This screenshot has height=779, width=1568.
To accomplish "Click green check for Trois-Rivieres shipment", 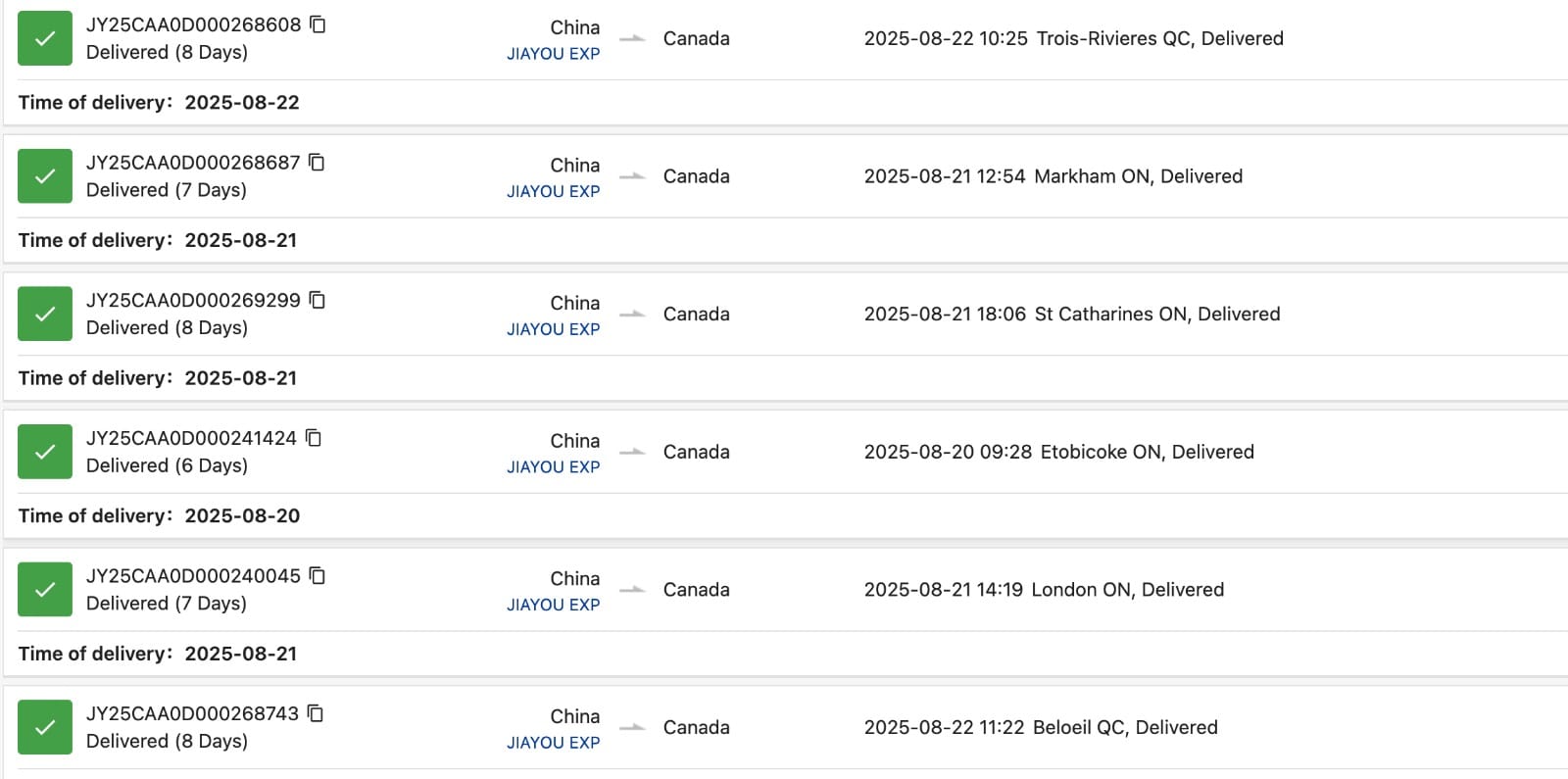I will pyautogui.click(x=45, y=38).
